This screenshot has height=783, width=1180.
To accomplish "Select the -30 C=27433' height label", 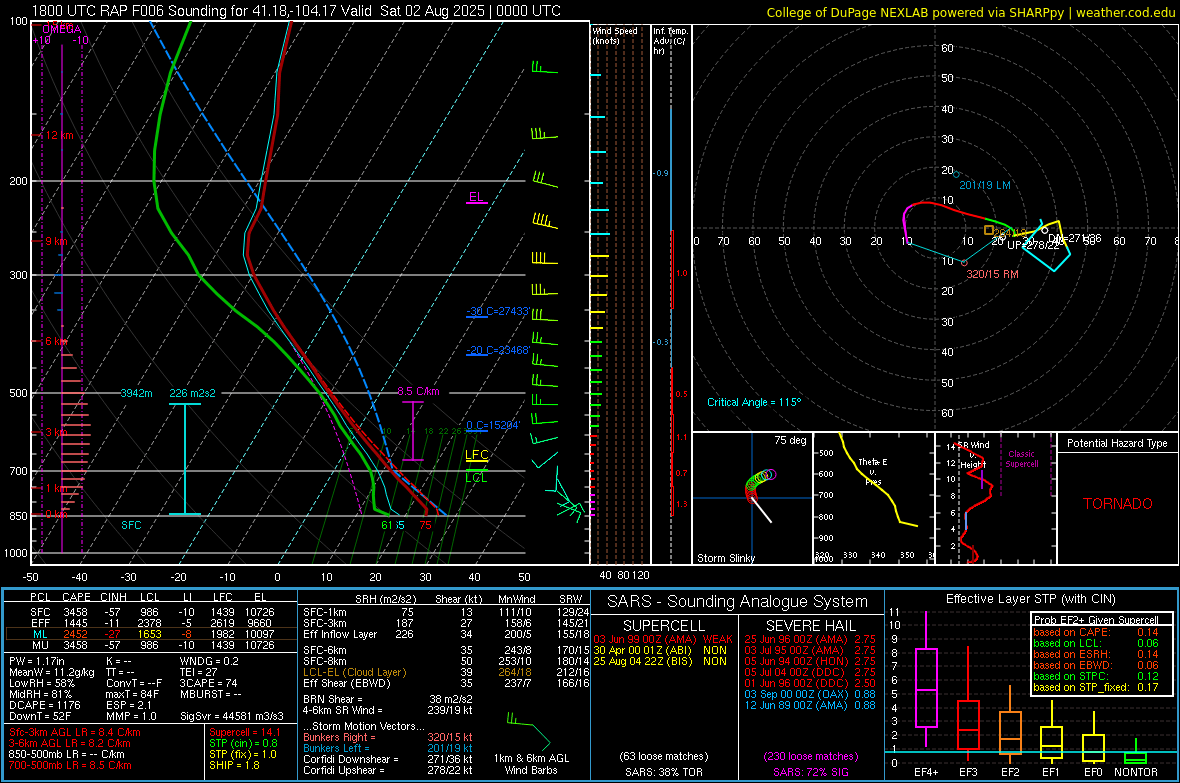I will point(497,311).
